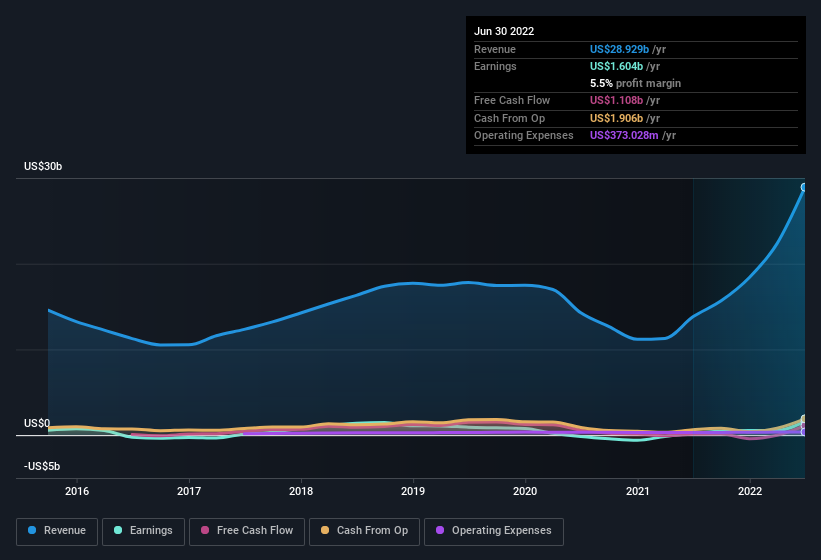Click the 5.5% profit margin text
The height and width of the screenshot is (560, 821).
click(x=635, y=83)
